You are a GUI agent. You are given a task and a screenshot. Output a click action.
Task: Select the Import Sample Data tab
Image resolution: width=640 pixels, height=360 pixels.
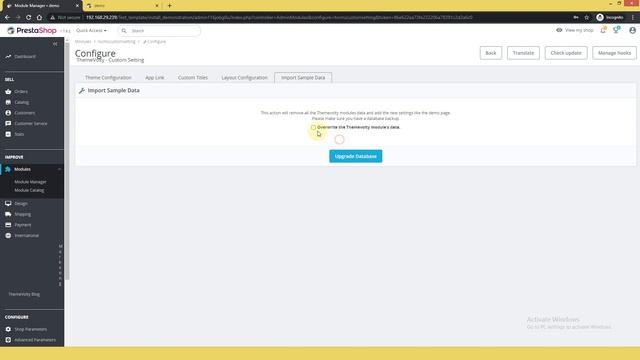[x=303, y=78]
